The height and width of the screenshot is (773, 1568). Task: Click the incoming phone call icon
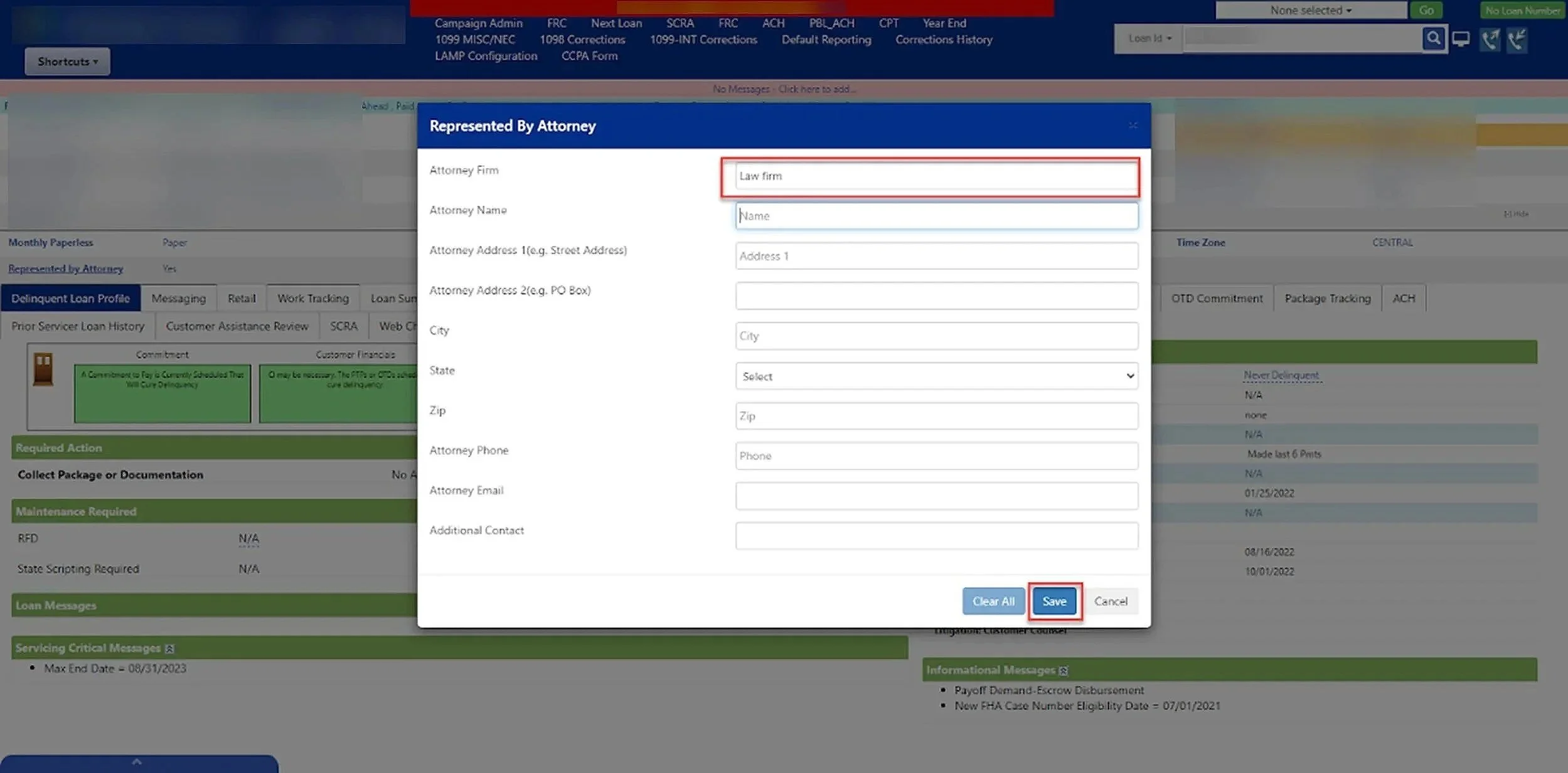(1517, 40)
